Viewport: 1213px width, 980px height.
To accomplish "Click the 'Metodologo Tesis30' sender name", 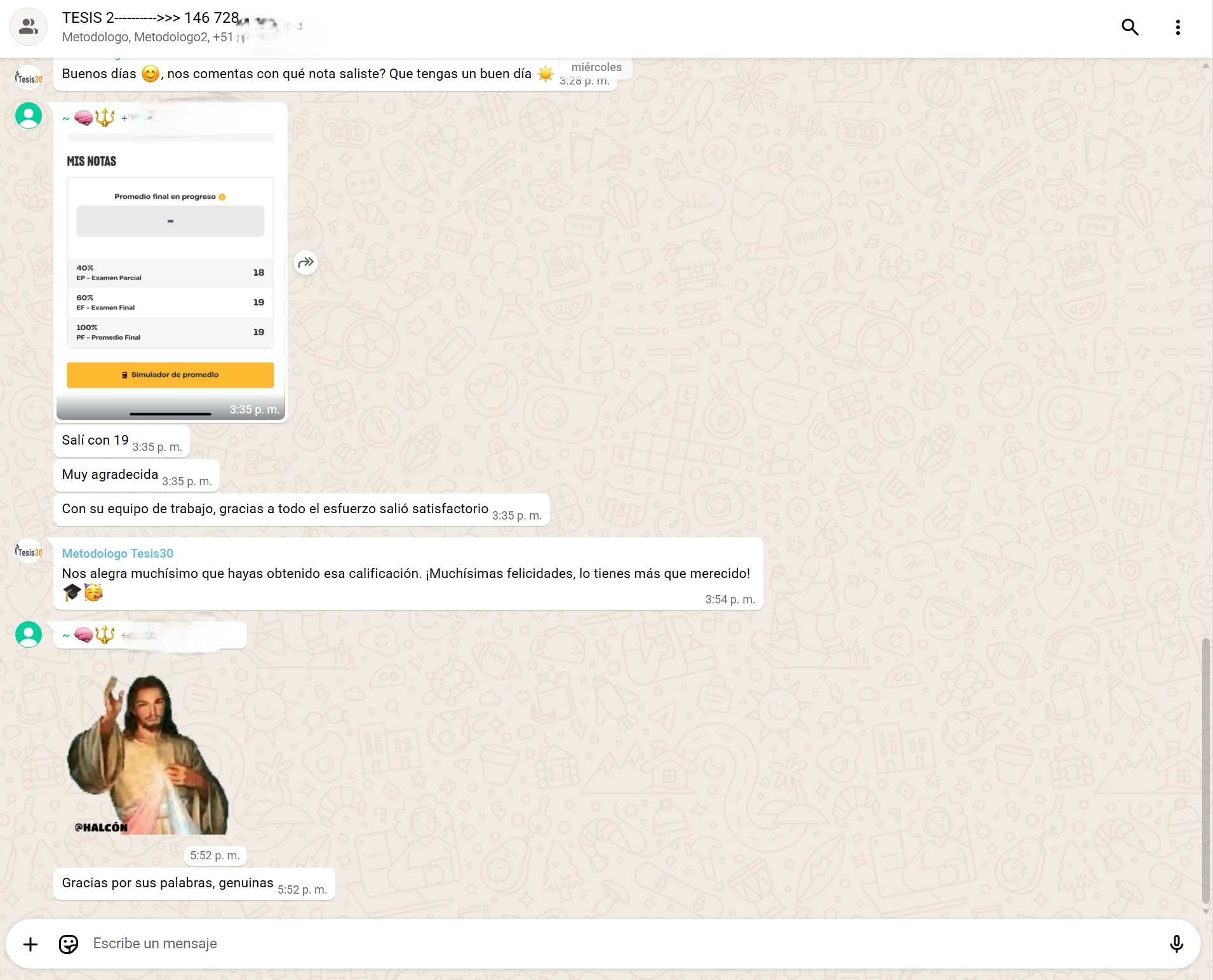I will tap(117, 553).
